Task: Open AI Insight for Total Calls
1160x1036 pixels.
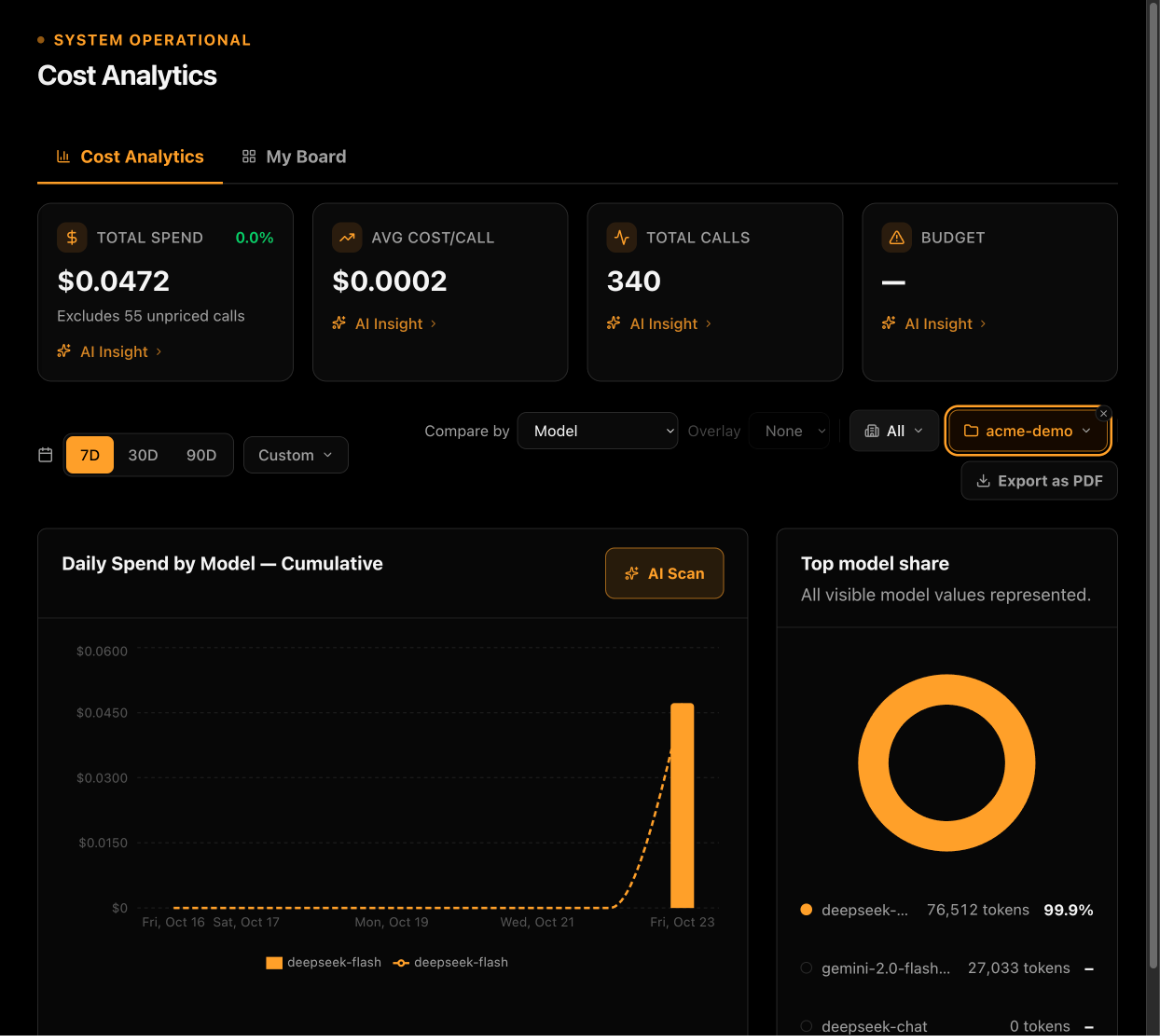Action: (x=658, y=323)
